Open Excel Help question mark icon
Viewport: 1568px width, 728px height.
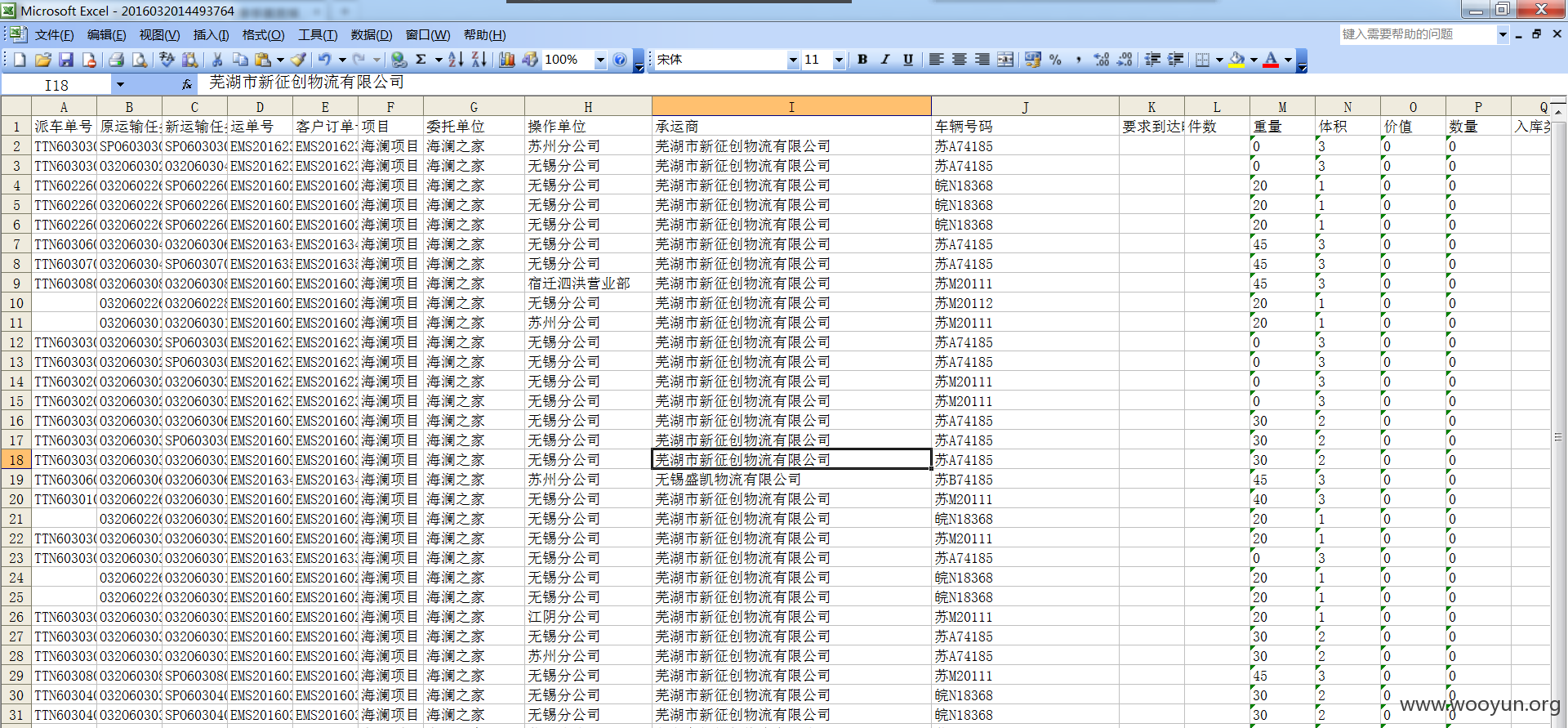coord(620,60)
